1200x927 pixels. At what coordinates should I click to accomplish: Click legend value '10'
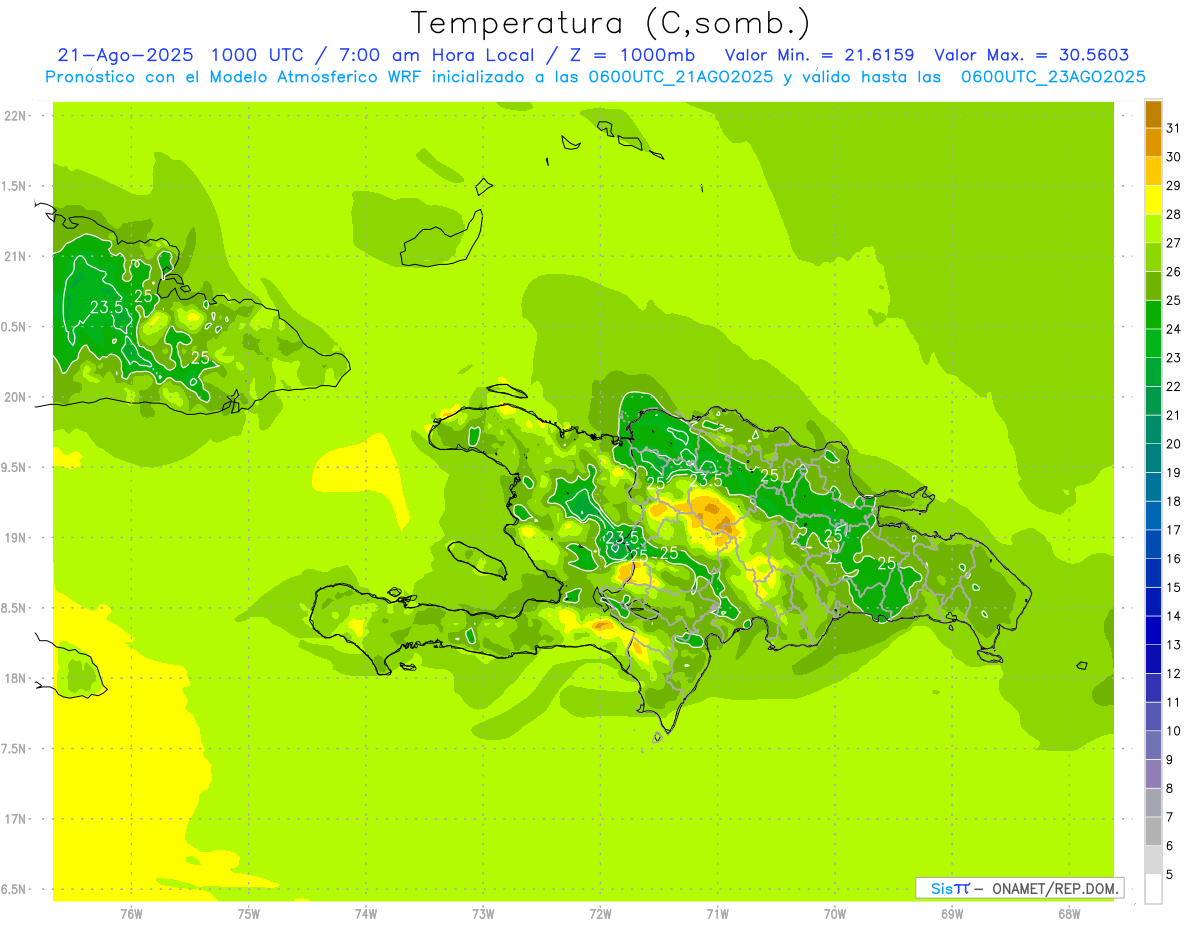tap(1174, 731)
